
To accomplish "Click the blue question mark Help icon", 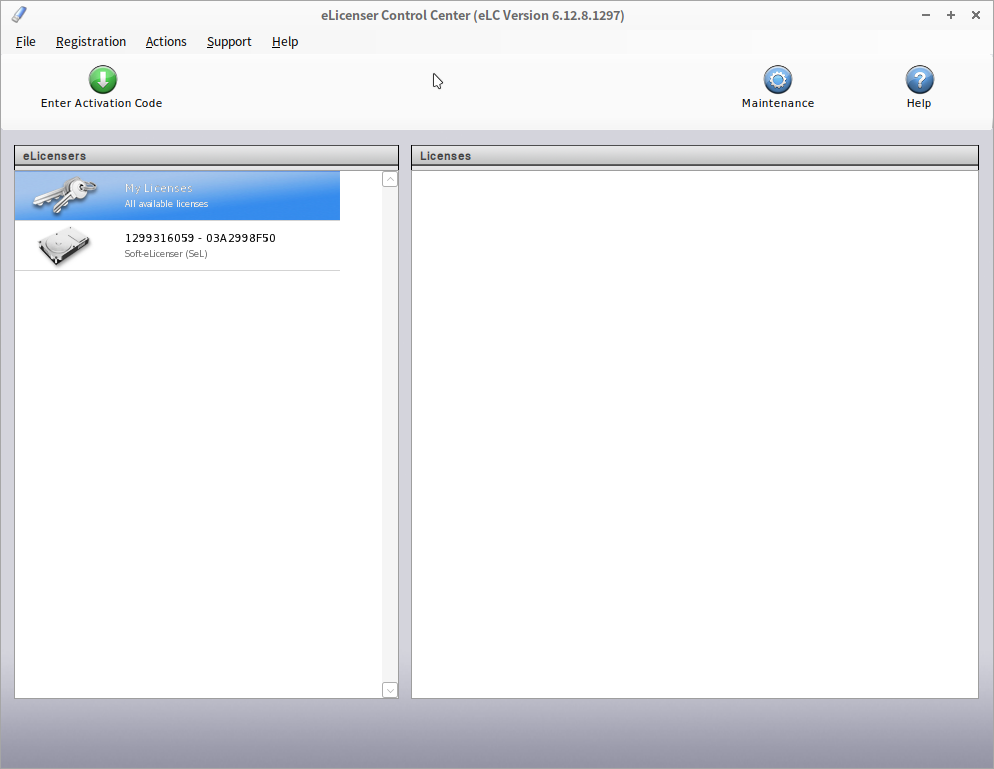I will tap(919, 80).
